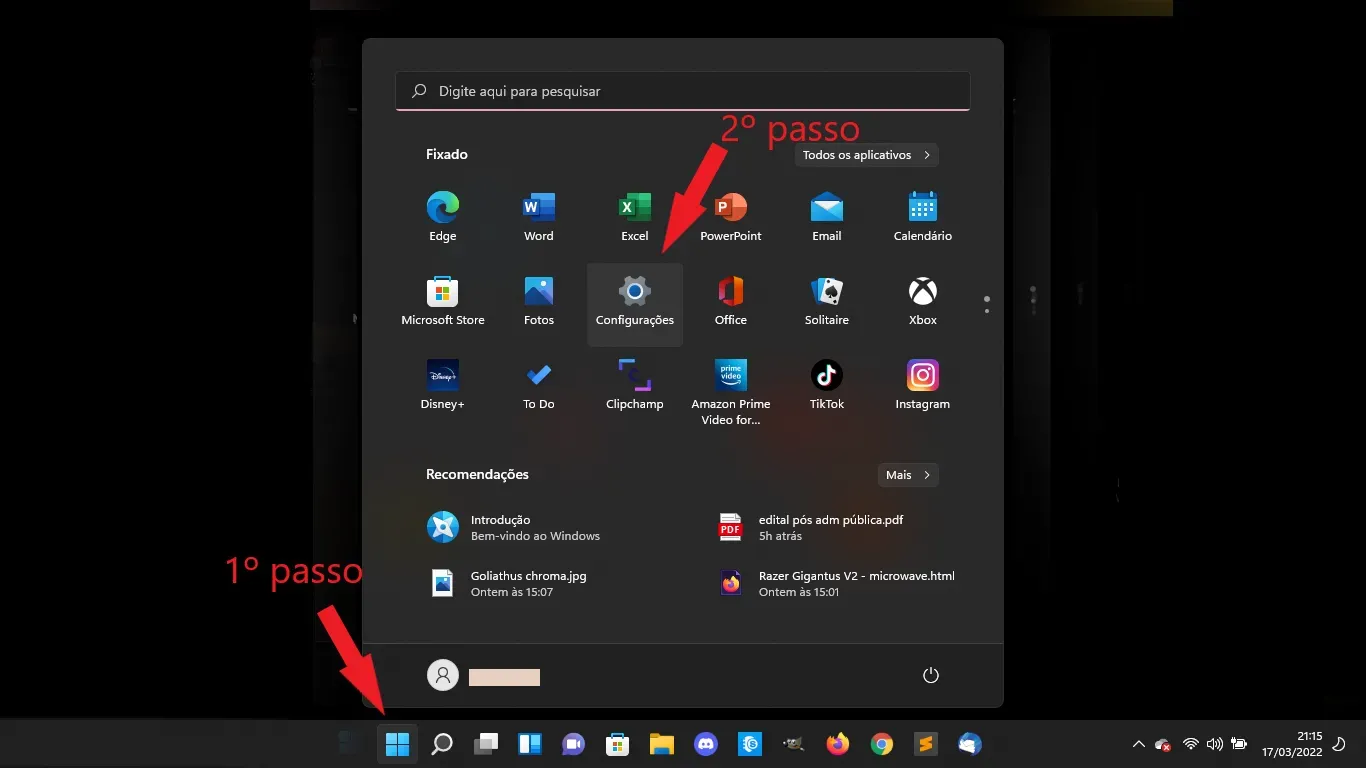Screen dimensions: 1366x768
Task: Click the power button icon
Action: click(x=931, y=675)
